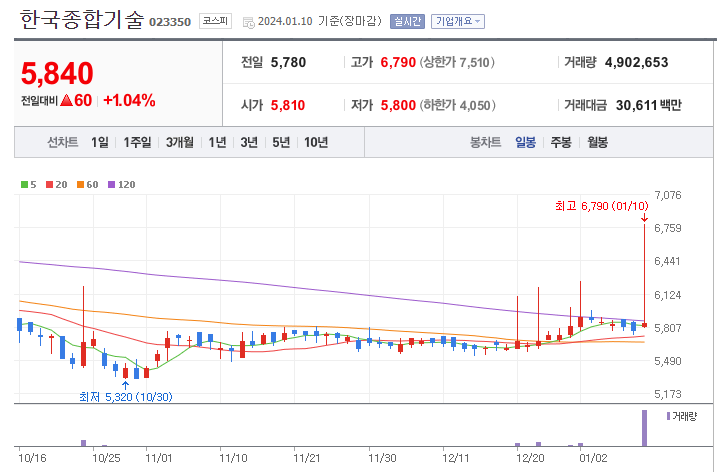This screenshot has width=717, height=472.
Task: Click the 상한가 7,510 text
Action: tap(457, 62)
